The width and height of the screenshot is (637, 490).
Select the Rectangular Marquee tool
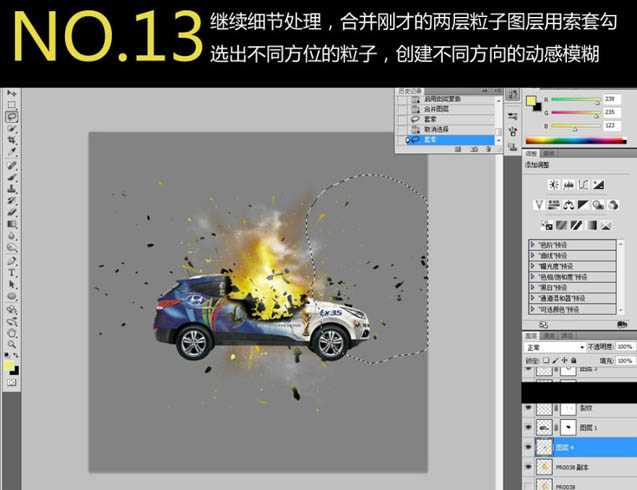point(11,105)
